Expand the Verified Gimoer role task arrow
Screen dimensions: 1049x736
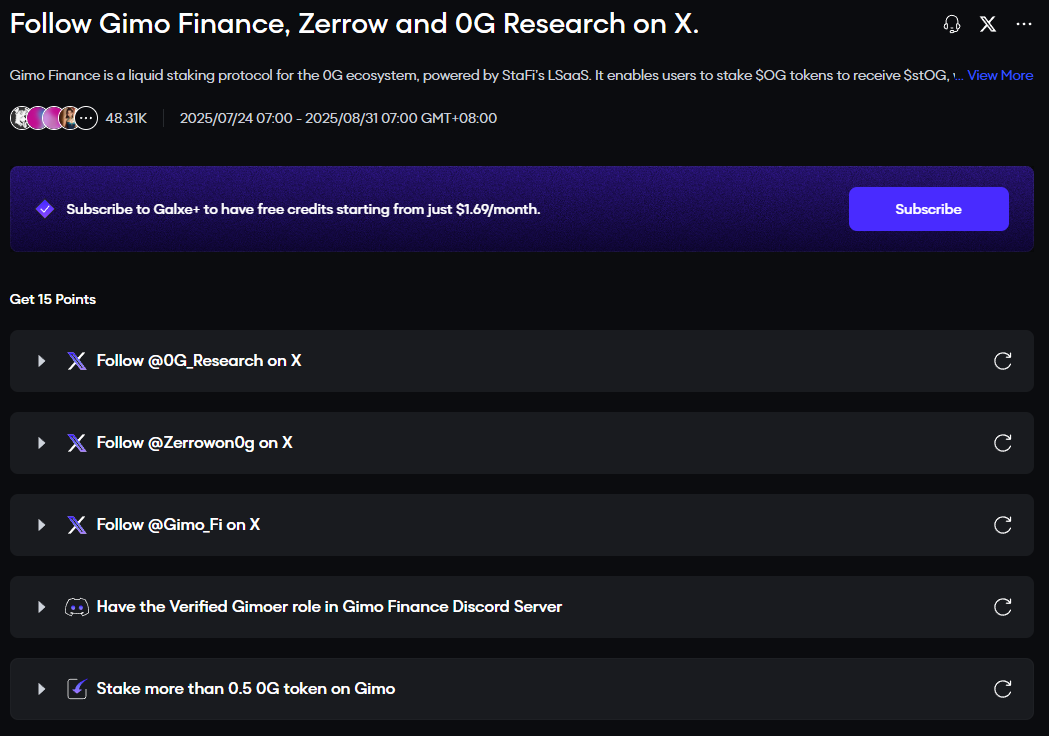click(41, 607)
